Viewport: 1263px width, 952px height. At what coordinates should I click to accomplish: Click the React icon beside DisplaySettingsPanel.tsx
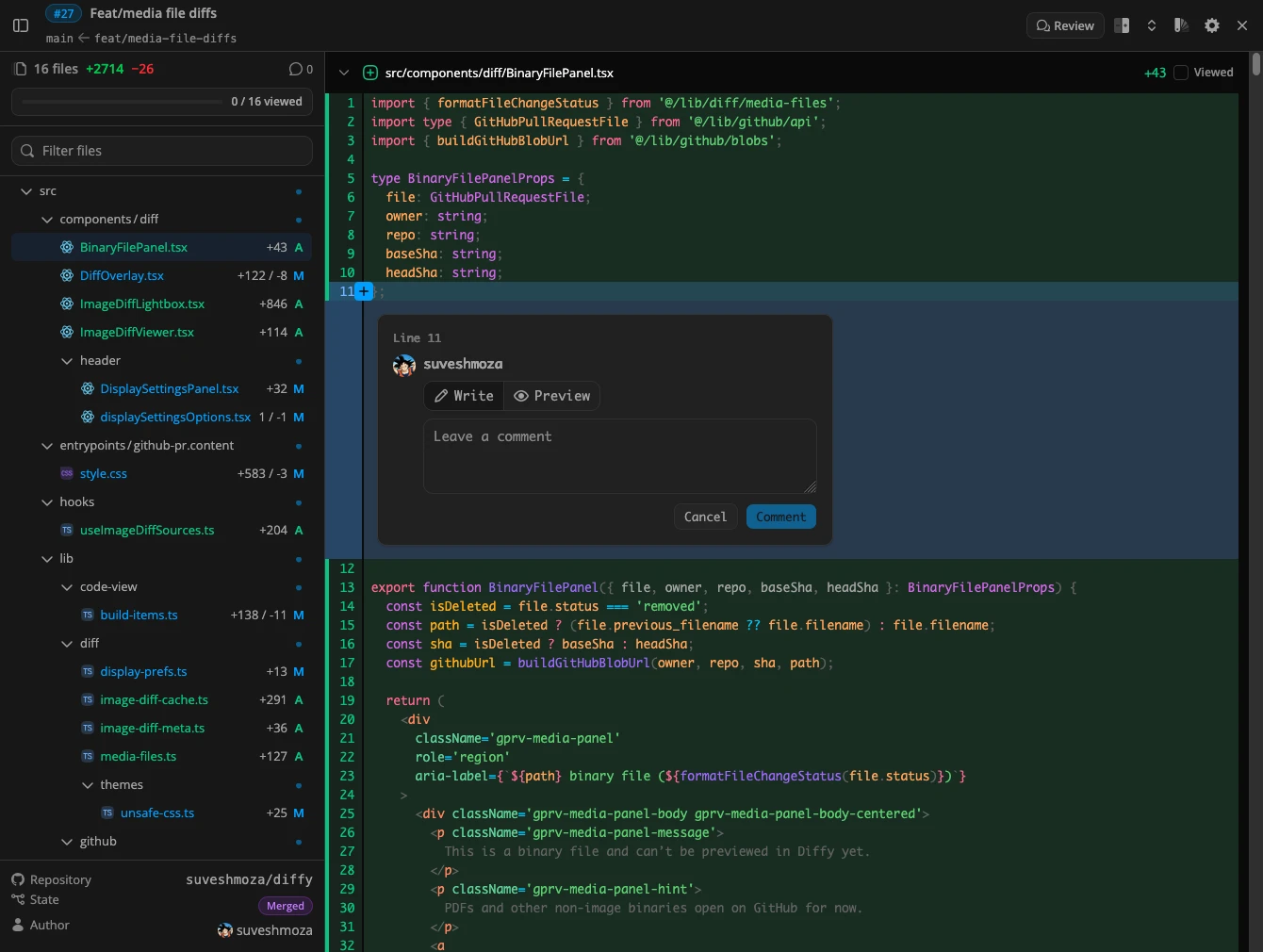88,388
